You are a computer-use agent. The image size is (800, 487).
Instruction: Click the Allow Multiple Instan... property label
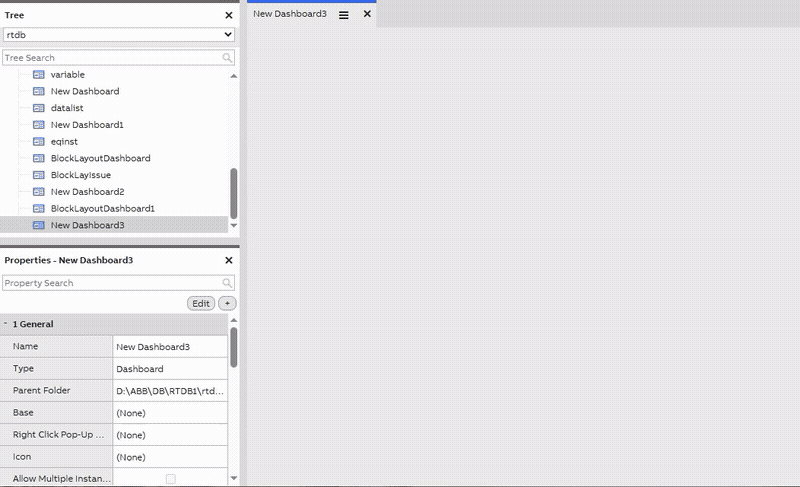(x=62, y=479)
